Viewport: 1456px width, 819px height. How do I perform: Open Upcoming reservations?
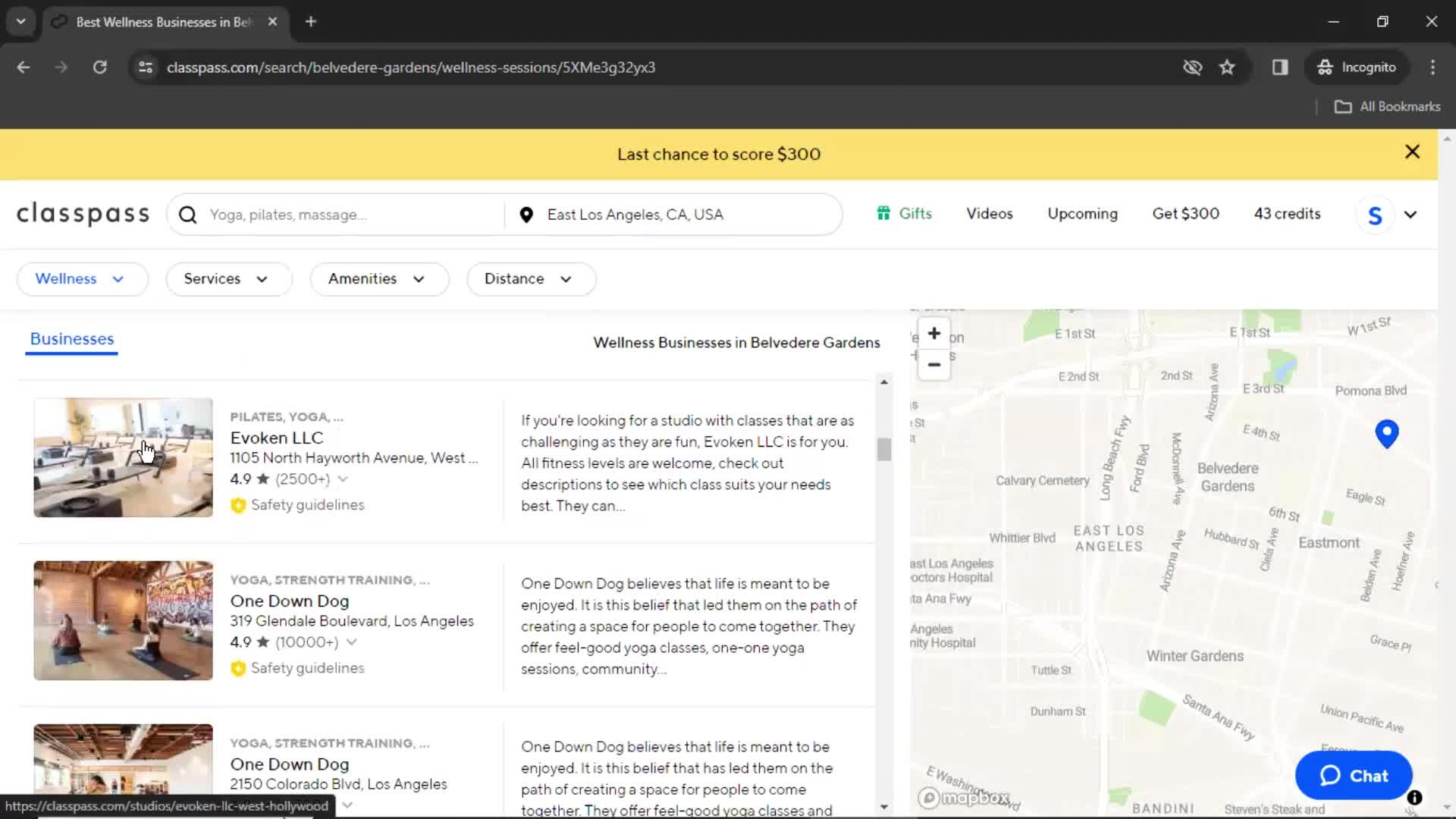tap(1082, 214)
